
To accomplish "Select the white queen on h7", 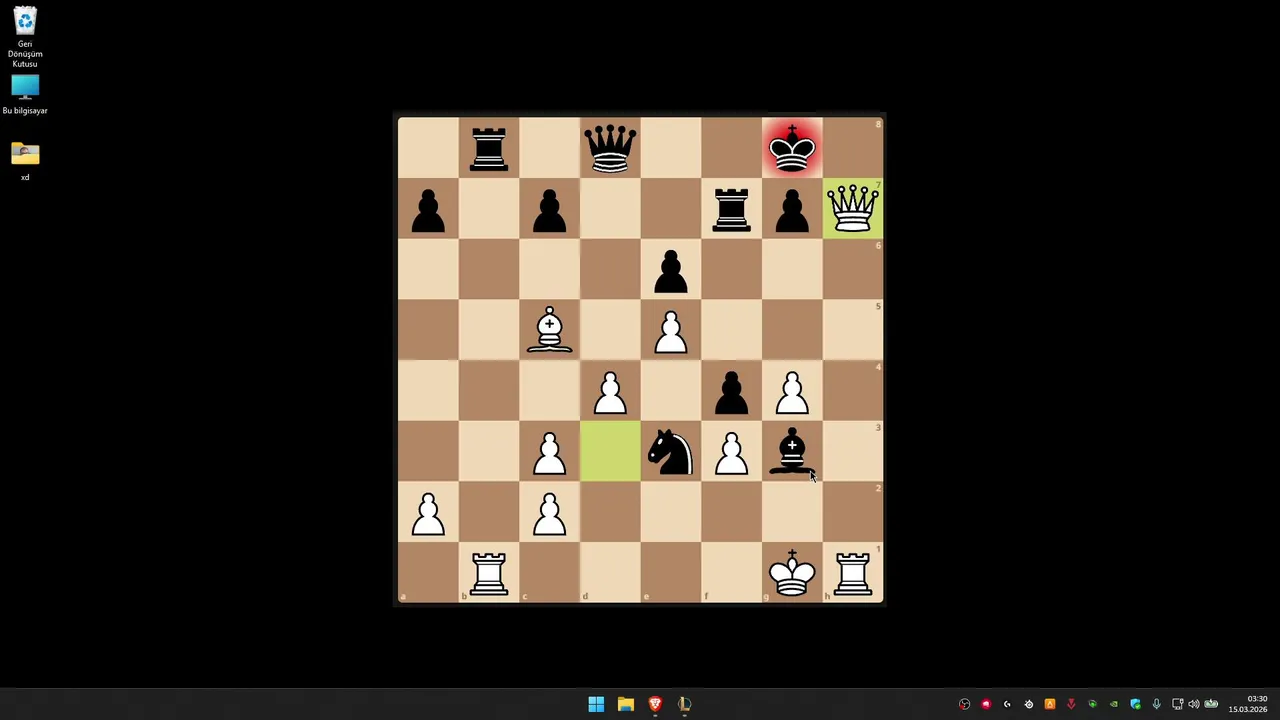I will tap(853, 209).
